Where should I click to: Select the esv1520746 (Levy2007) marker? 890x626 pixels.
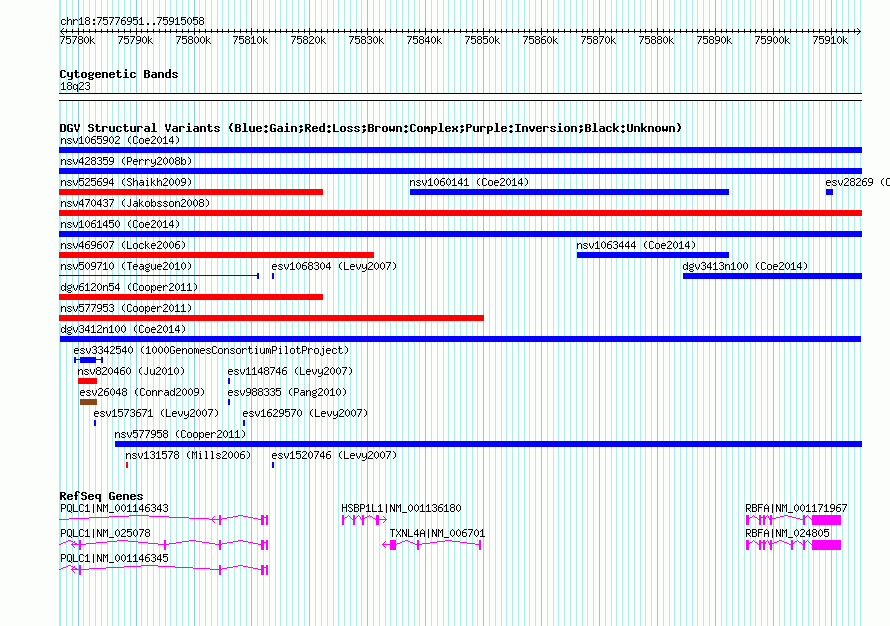tap(273, 465)
